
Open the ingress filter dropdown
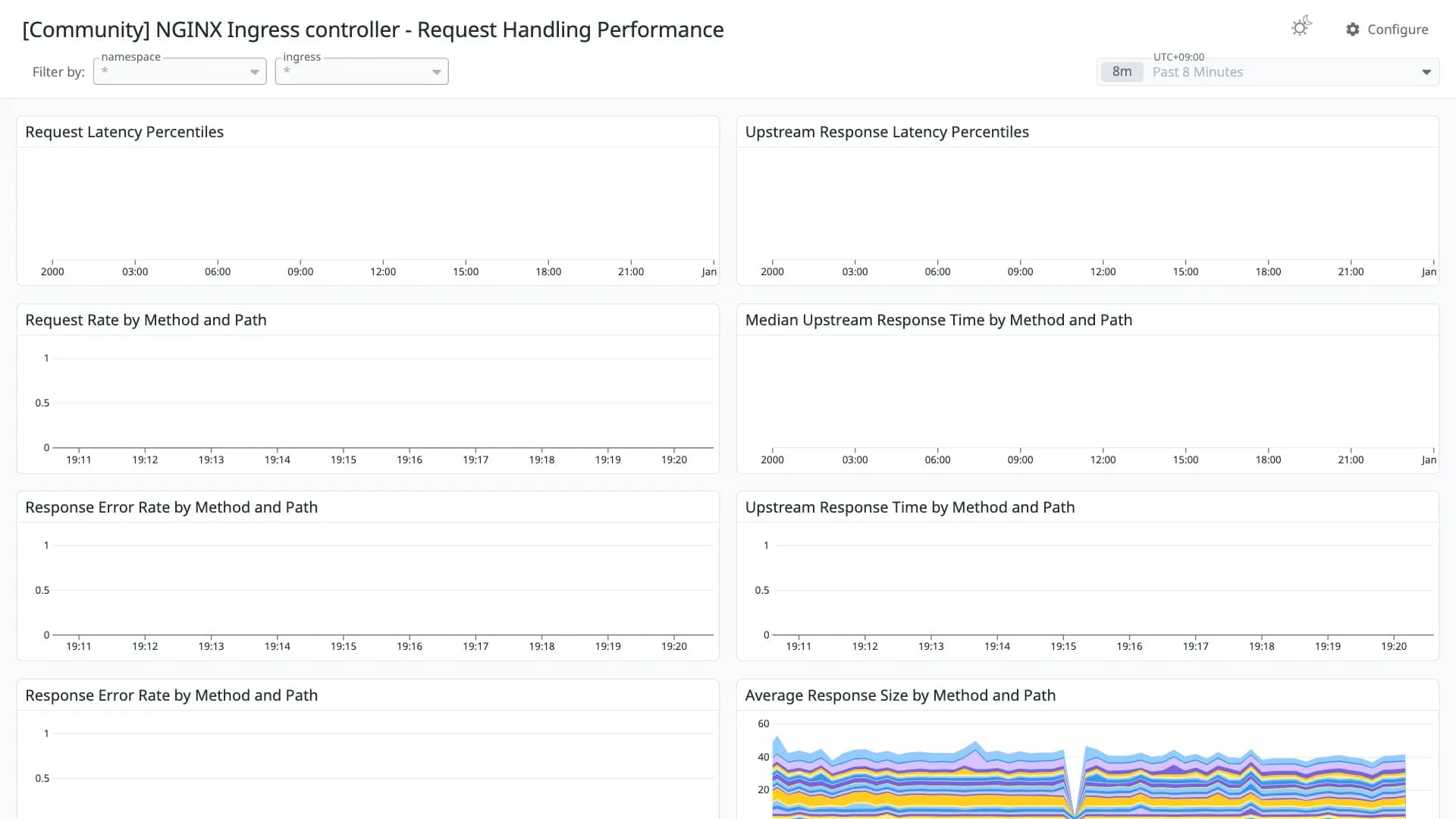click(x=362, y=71)
